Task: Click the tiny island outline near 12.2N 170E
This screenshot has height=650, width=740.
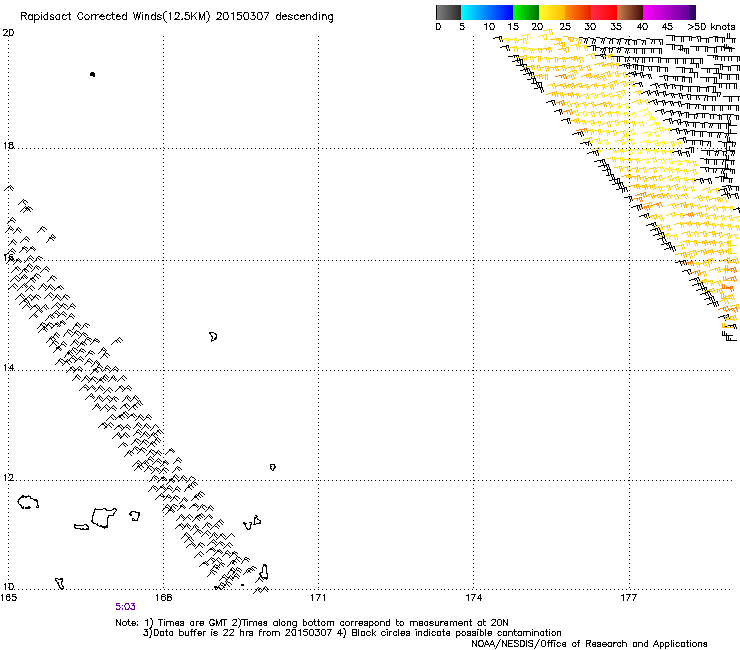Action: tap(273, 467)
